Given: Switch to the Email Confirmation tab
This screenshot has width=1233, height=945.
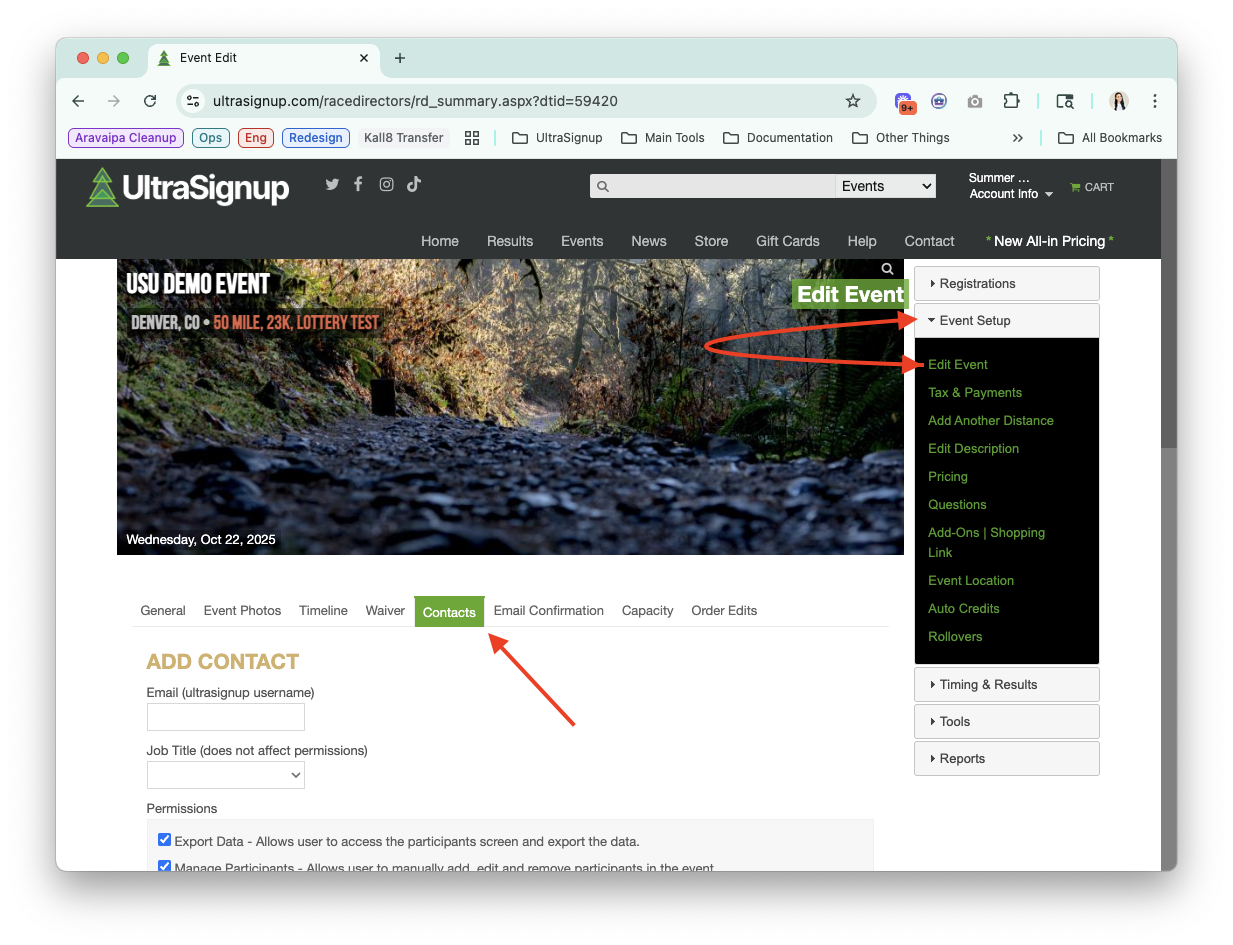Looking at the screenshot, I should coord(549,611).
